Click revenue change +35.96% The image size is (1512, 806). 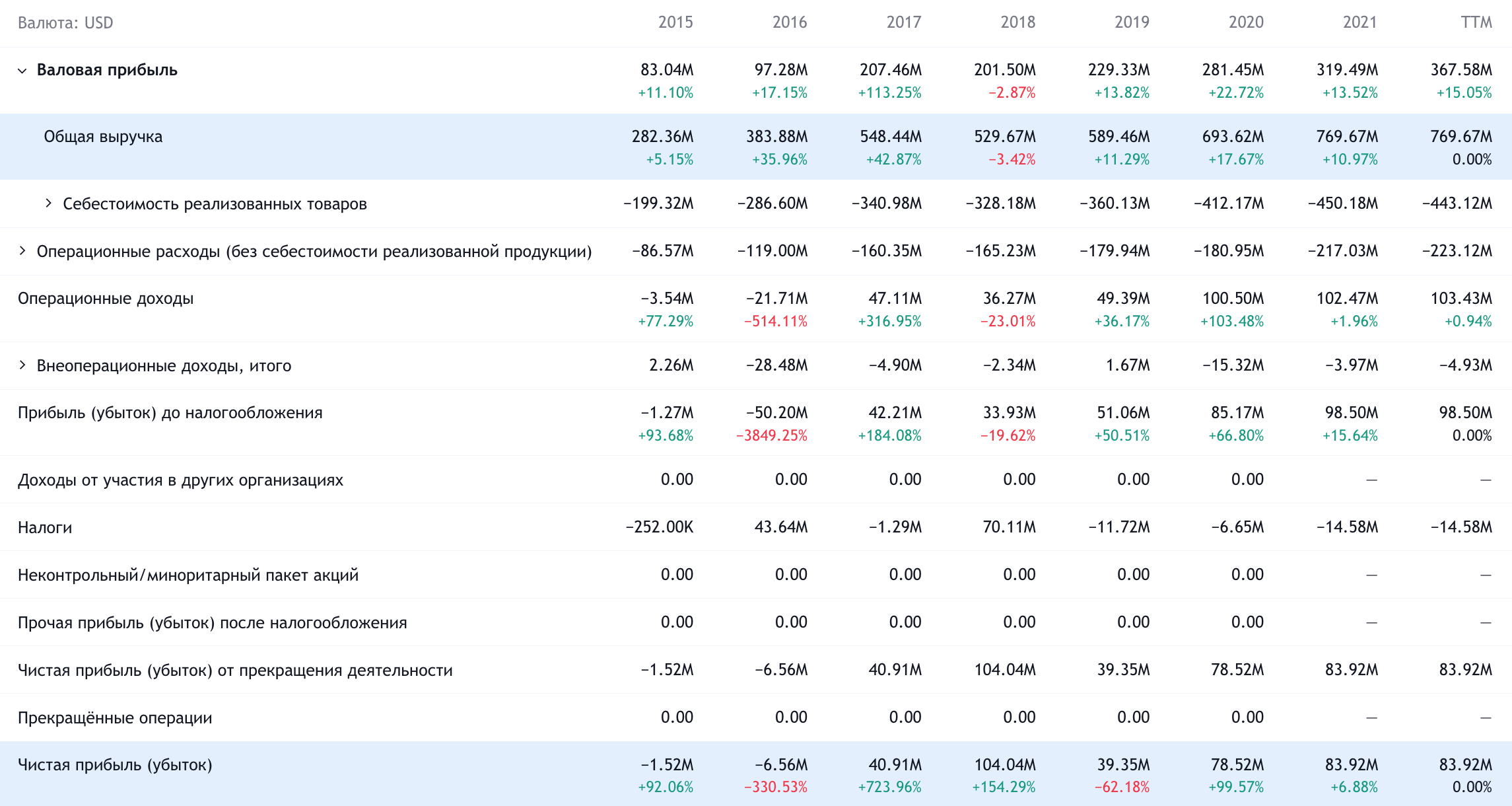(780, 159)
